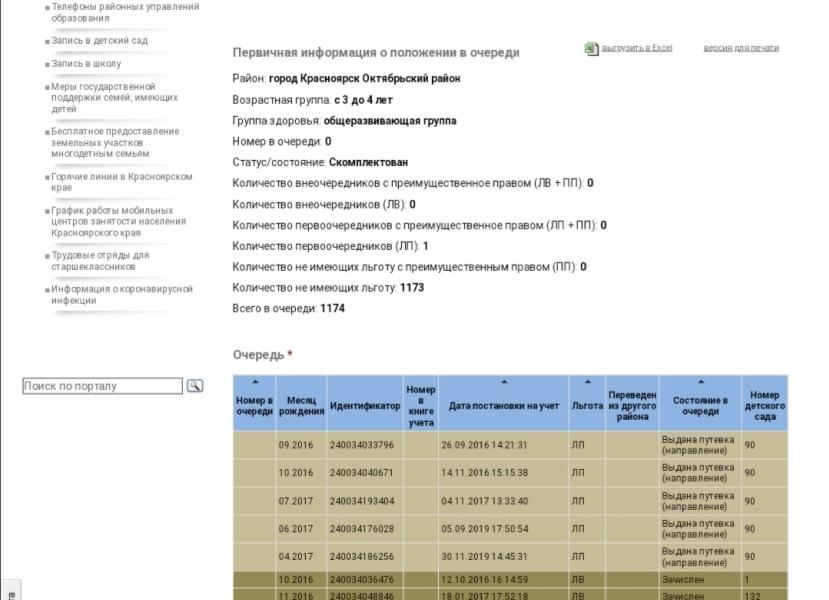Sort by 'Номер в очереди' arrow

(x=254, y=383)
